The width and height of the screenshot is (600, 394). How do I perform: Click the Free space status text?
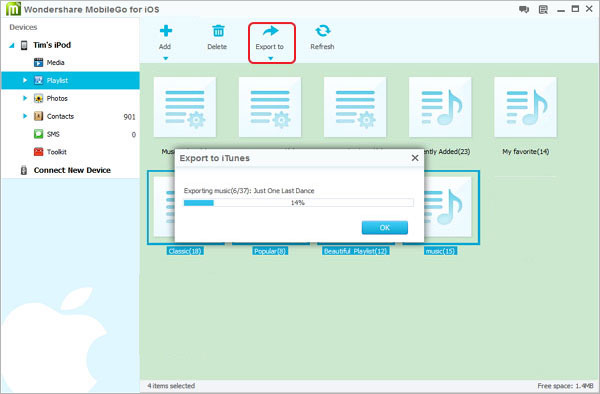tap(565, 386)
